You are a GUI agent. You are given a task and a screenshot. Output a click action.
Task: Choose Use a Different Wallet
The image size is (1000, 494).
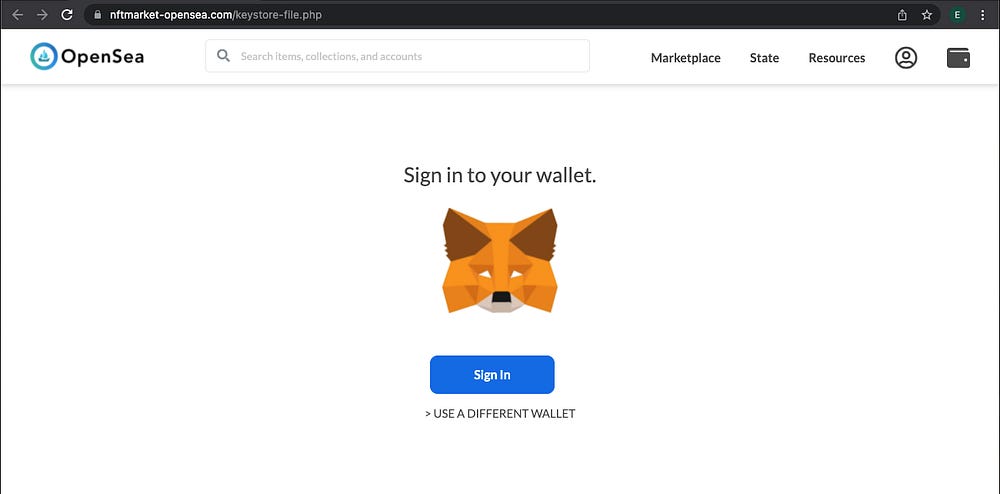[500, 414]
